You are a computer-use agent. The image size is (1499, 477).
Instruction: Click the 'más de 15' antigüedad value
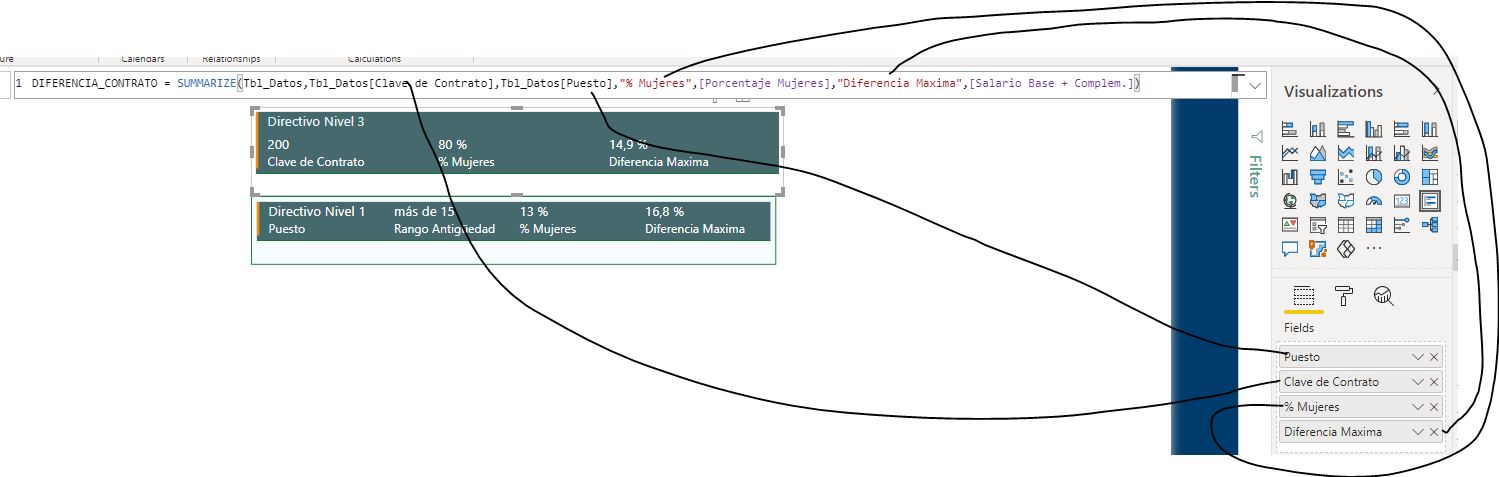[424, 212]
